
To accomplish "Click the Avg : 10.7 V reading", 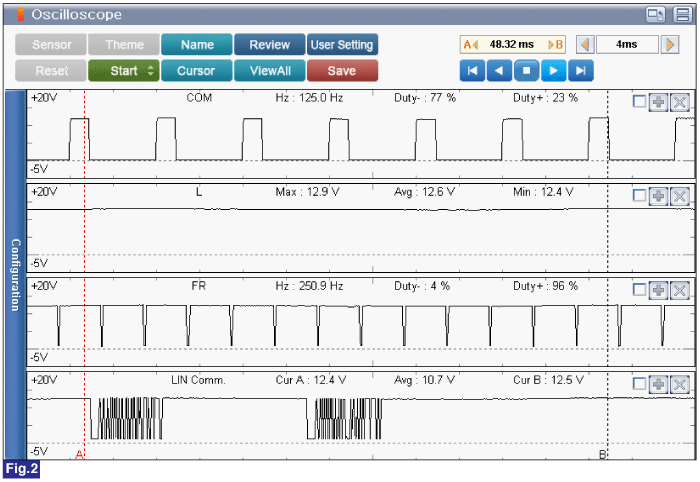I will tap(425, 380).
